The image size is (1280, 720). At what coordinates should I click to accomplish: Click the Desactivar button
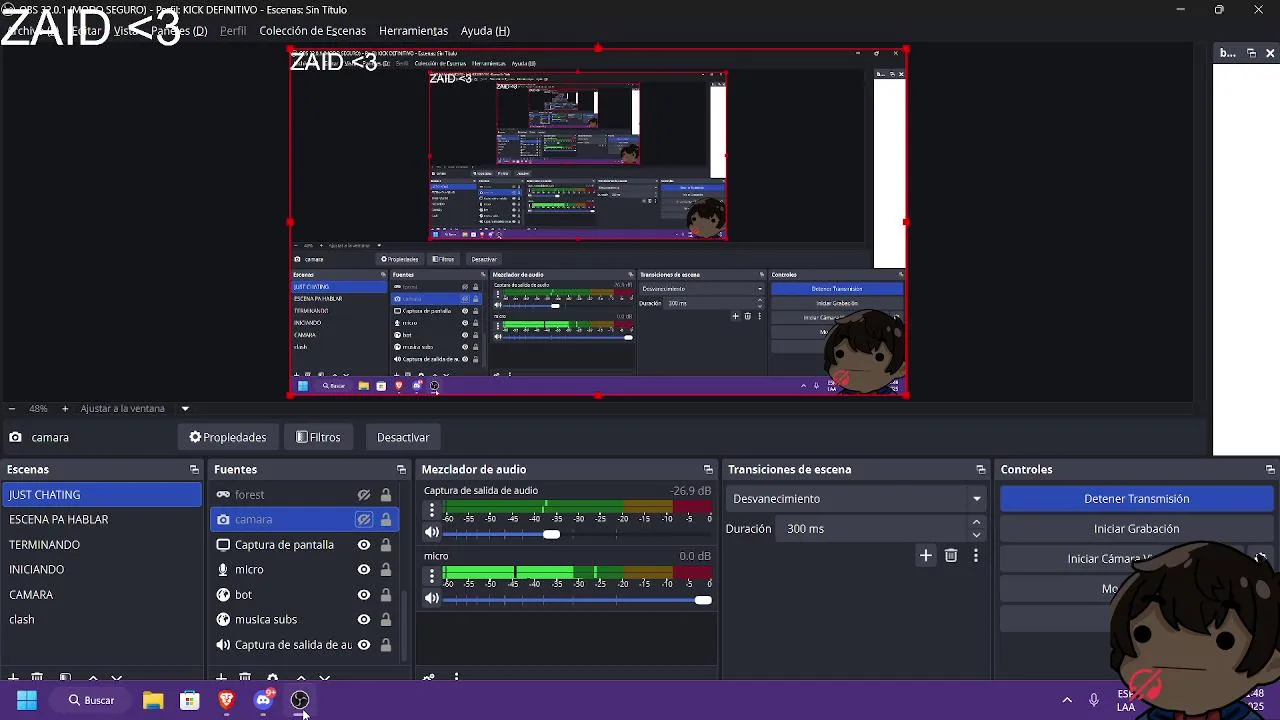point(403,437)
